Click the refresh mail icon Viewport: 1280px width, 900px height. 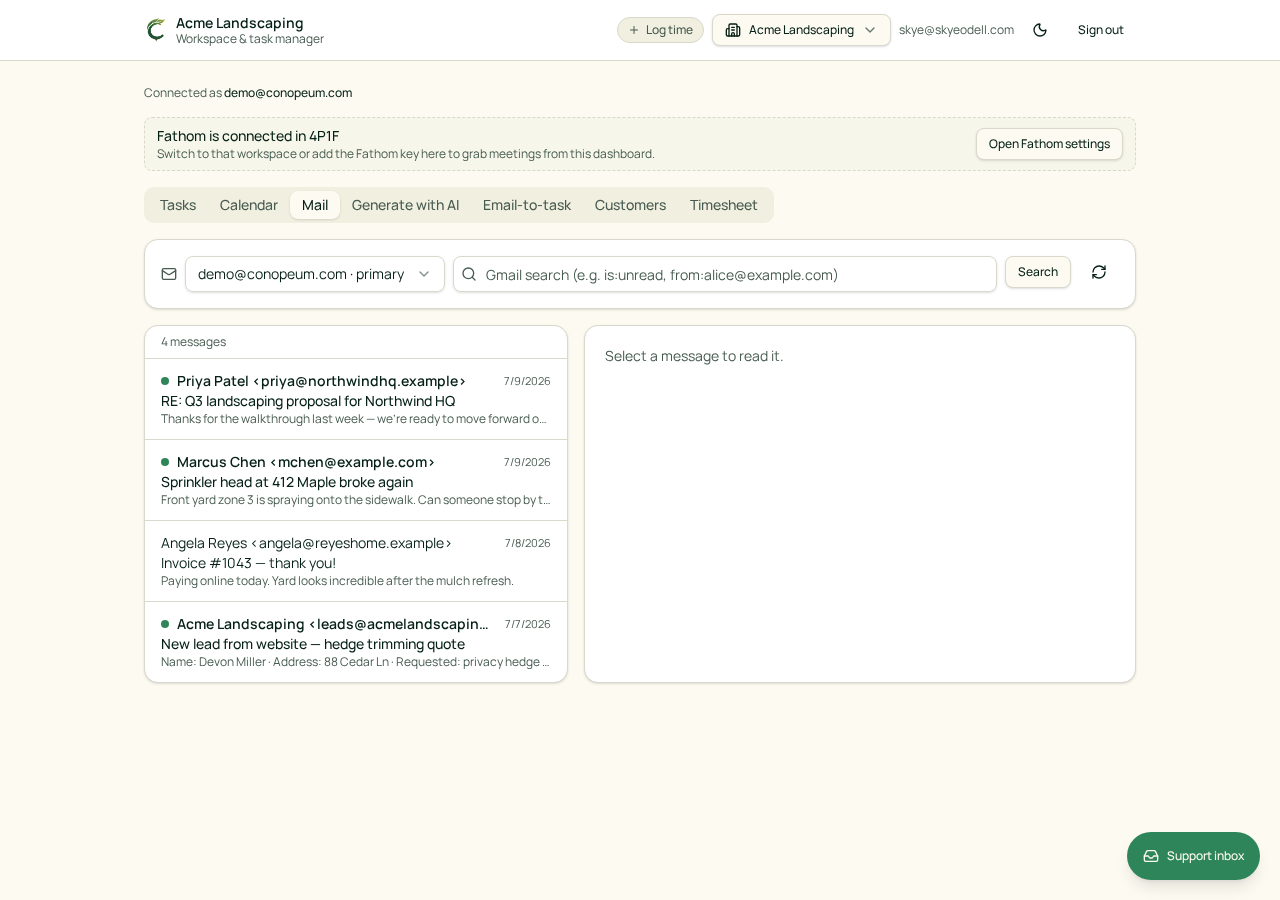point(1099,272)
